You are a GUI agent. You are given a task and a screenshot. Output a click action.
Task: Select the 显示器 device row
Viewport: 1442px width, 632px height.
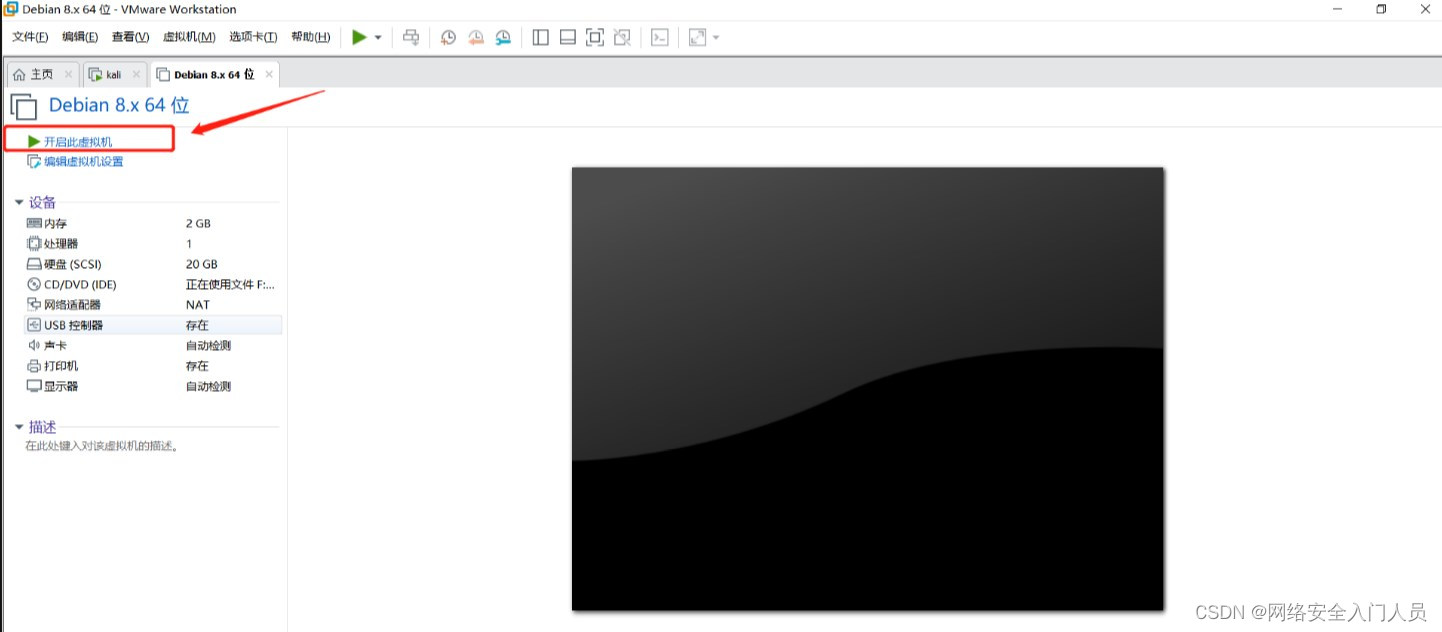[x=153, y=386]
